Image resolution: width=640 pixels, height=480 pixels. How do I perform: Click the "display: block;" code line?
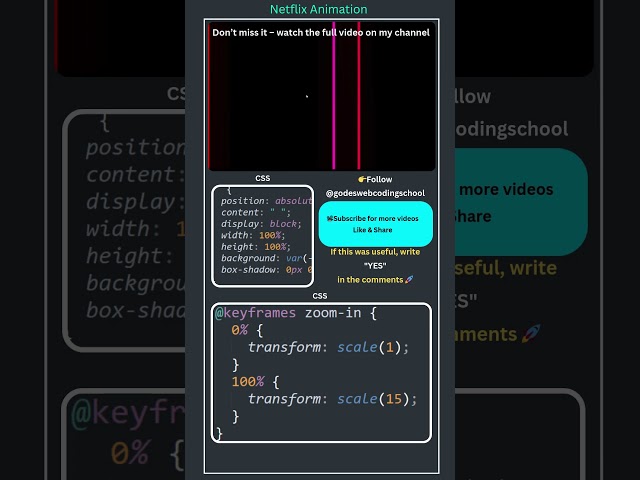[261, 224]
